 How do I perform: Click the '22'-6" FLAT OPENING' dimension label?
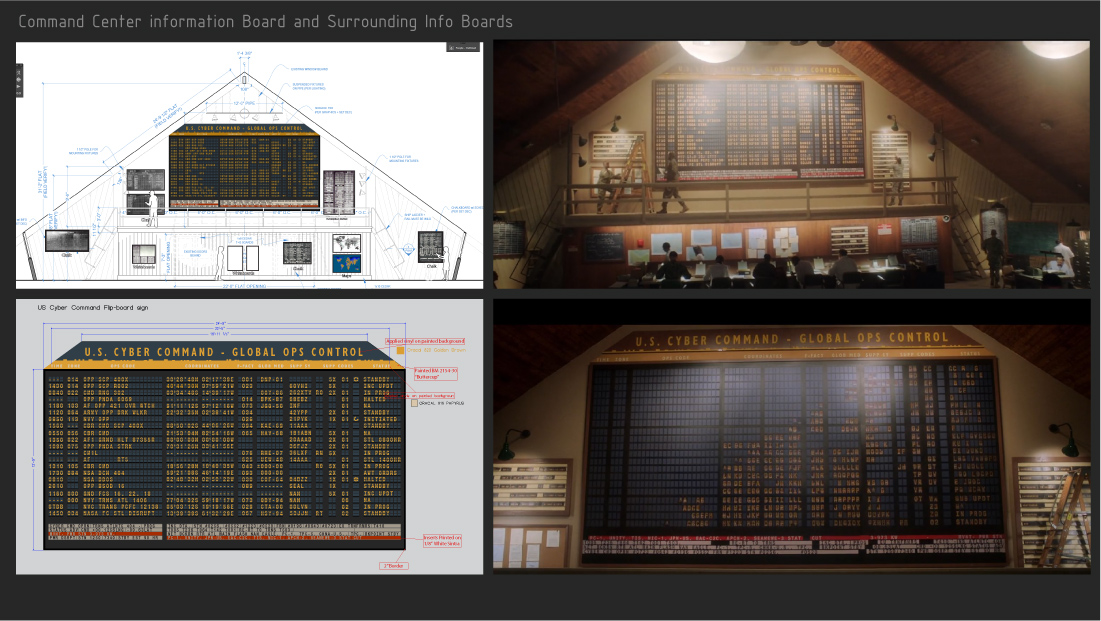tap(244, 286)
